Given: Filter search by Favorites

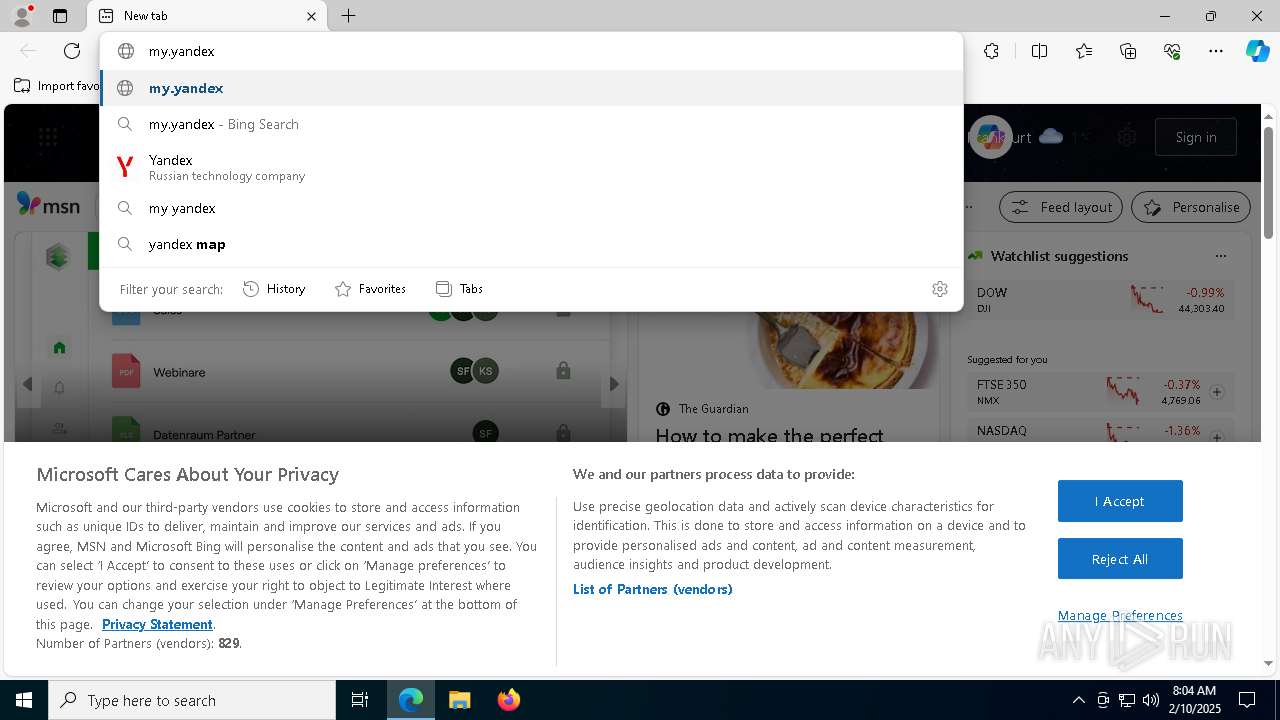Looking at the screenshot, I should coord(370,289).
